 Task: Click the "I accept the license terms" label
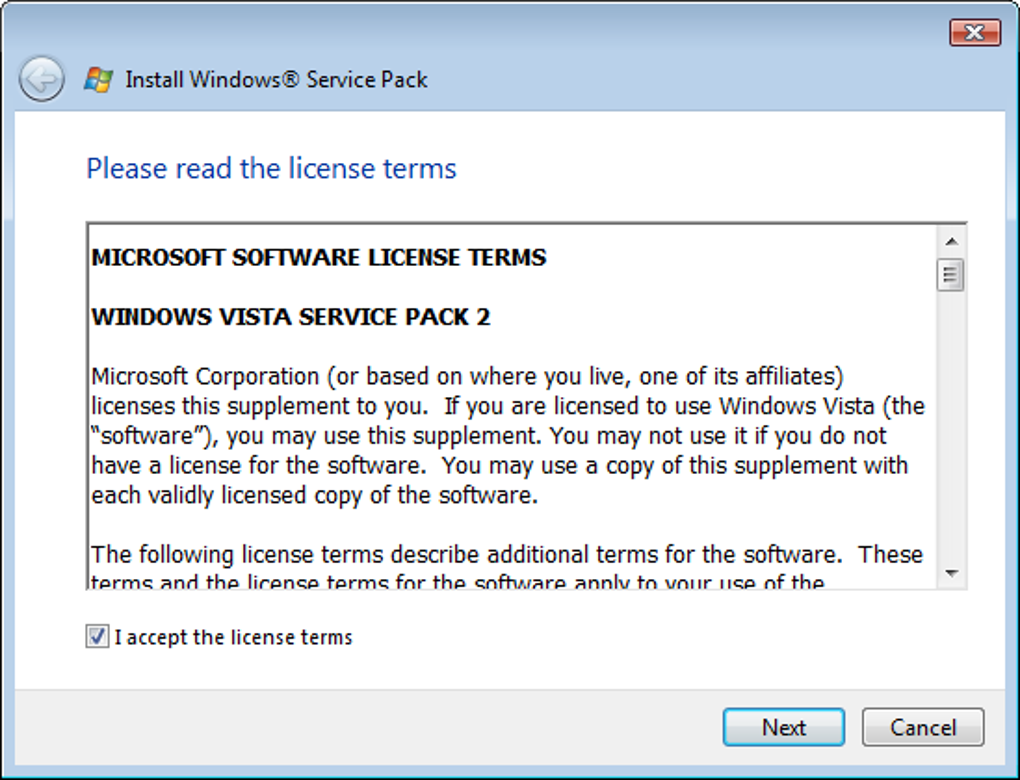[233, 637]
